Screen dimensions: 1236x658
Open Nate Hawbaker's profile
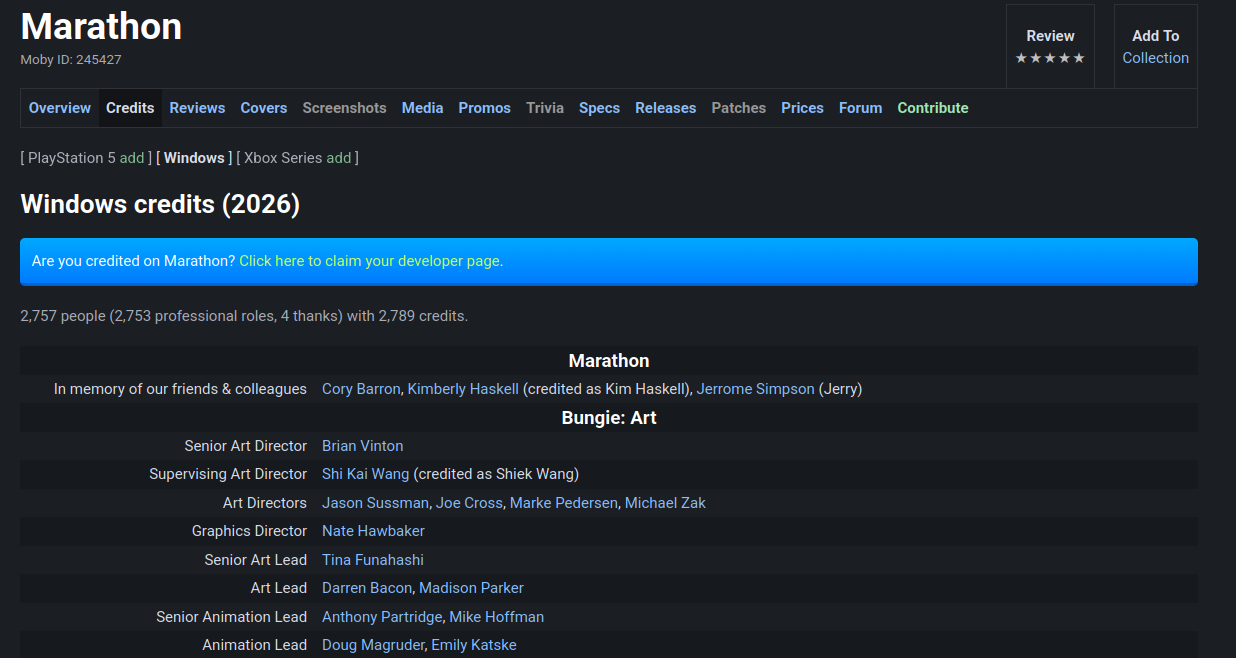click(x=373, y=531)
